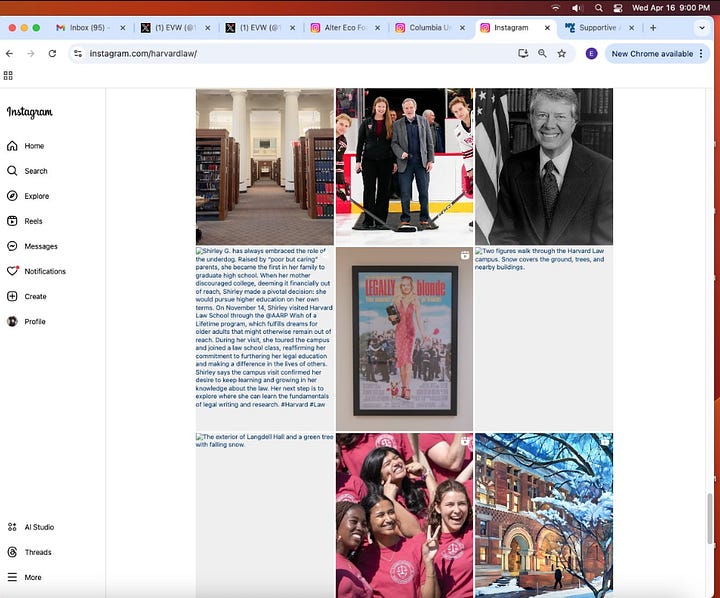
Task: Open AI Studio icon
Action: (x=12, y=527)
